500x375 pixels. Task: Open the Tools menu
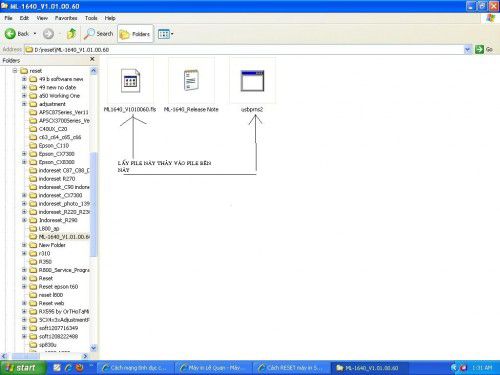coord(91,18)
